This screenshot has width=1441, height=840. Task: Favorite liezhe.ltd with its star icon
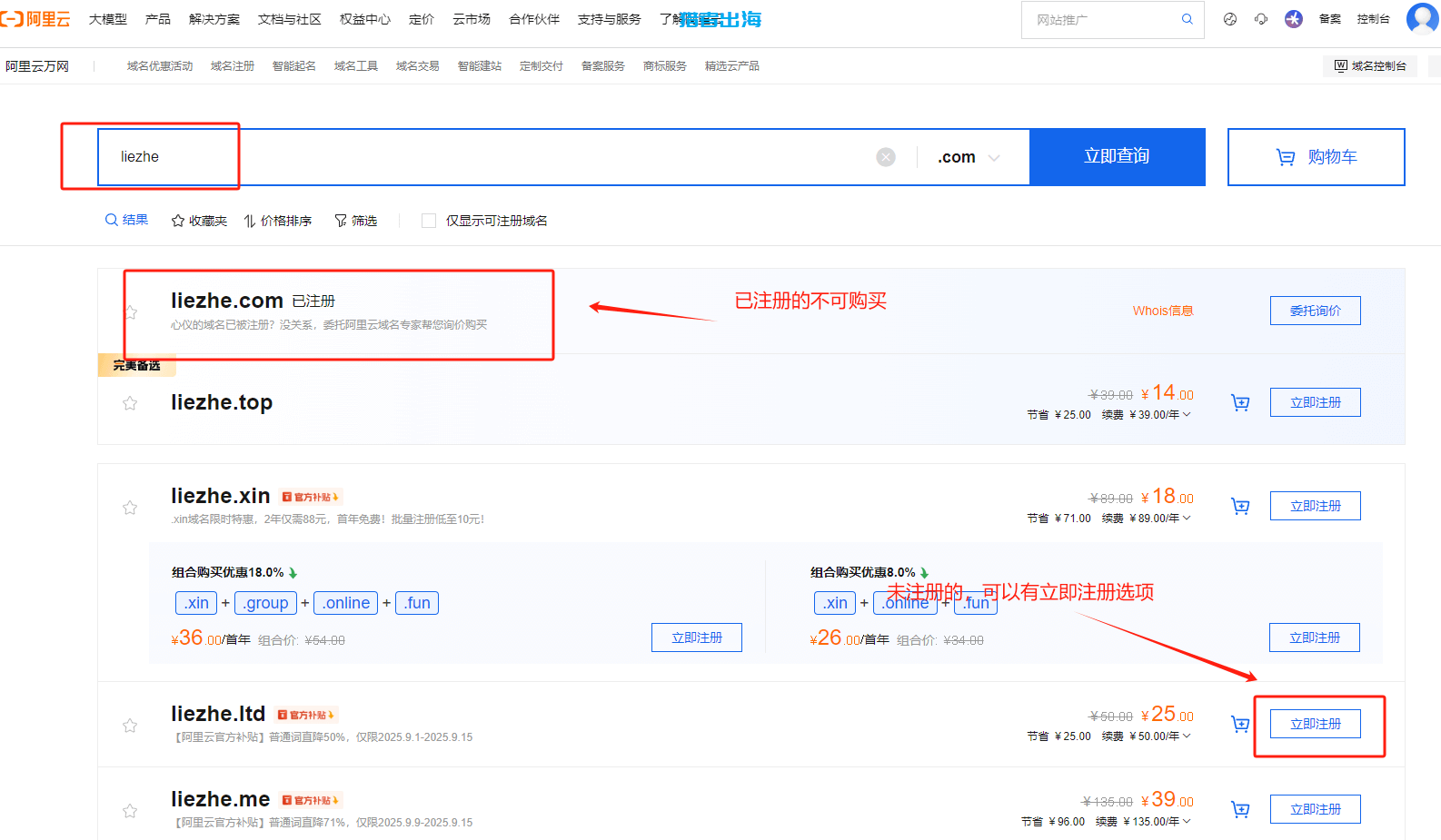click(x=130, y=726)
